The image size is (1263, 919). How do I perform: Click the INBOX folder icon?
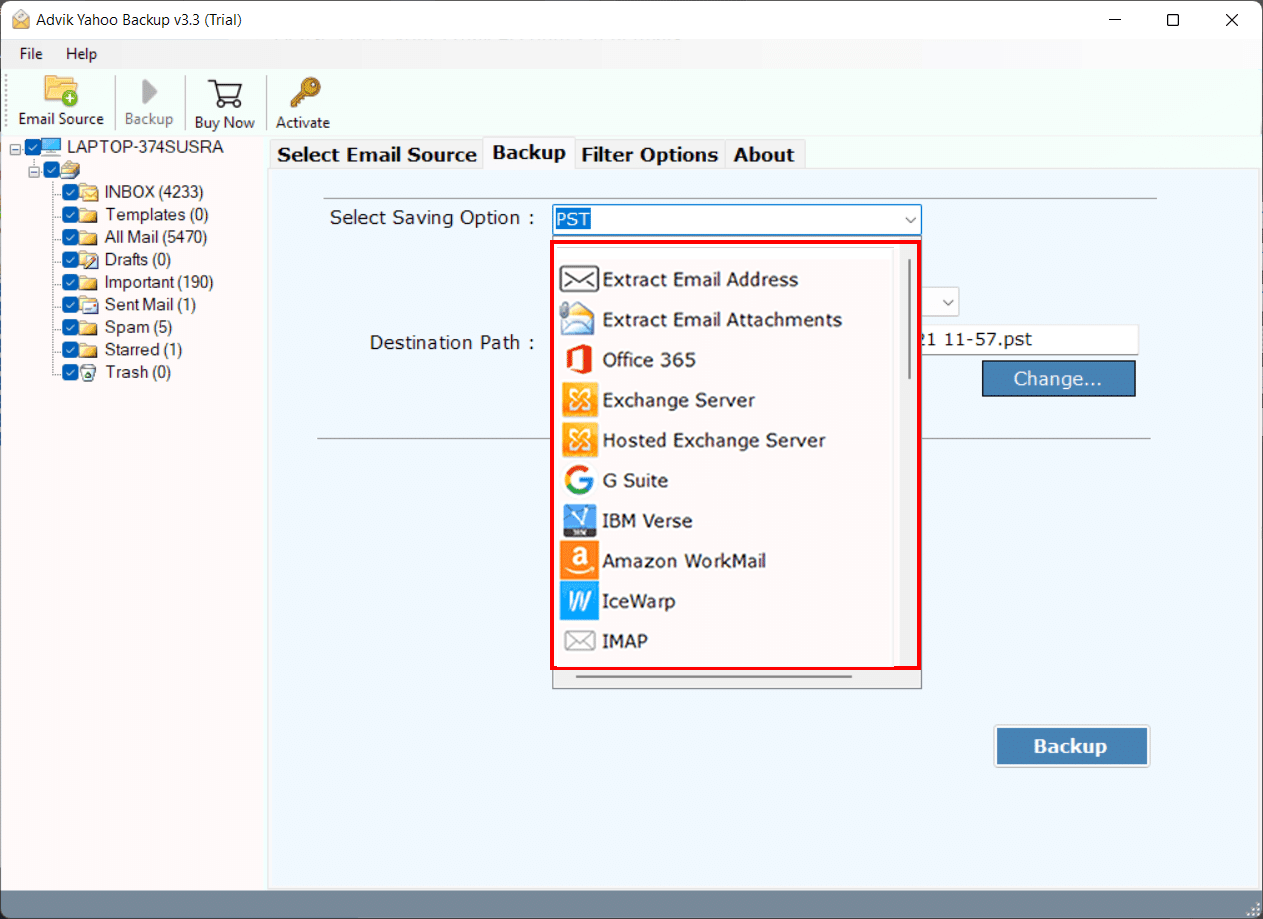click(89, 192)
